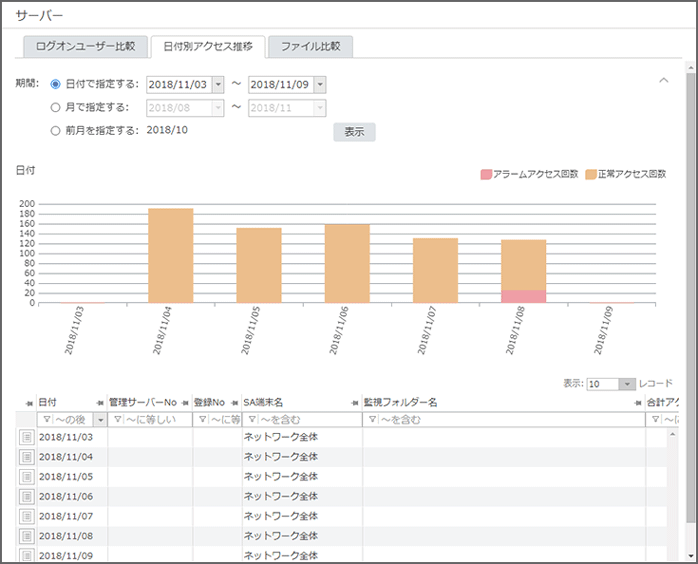Open 表示 record count dropdown
The image size is (698, 564).
(x=627, y=384)
